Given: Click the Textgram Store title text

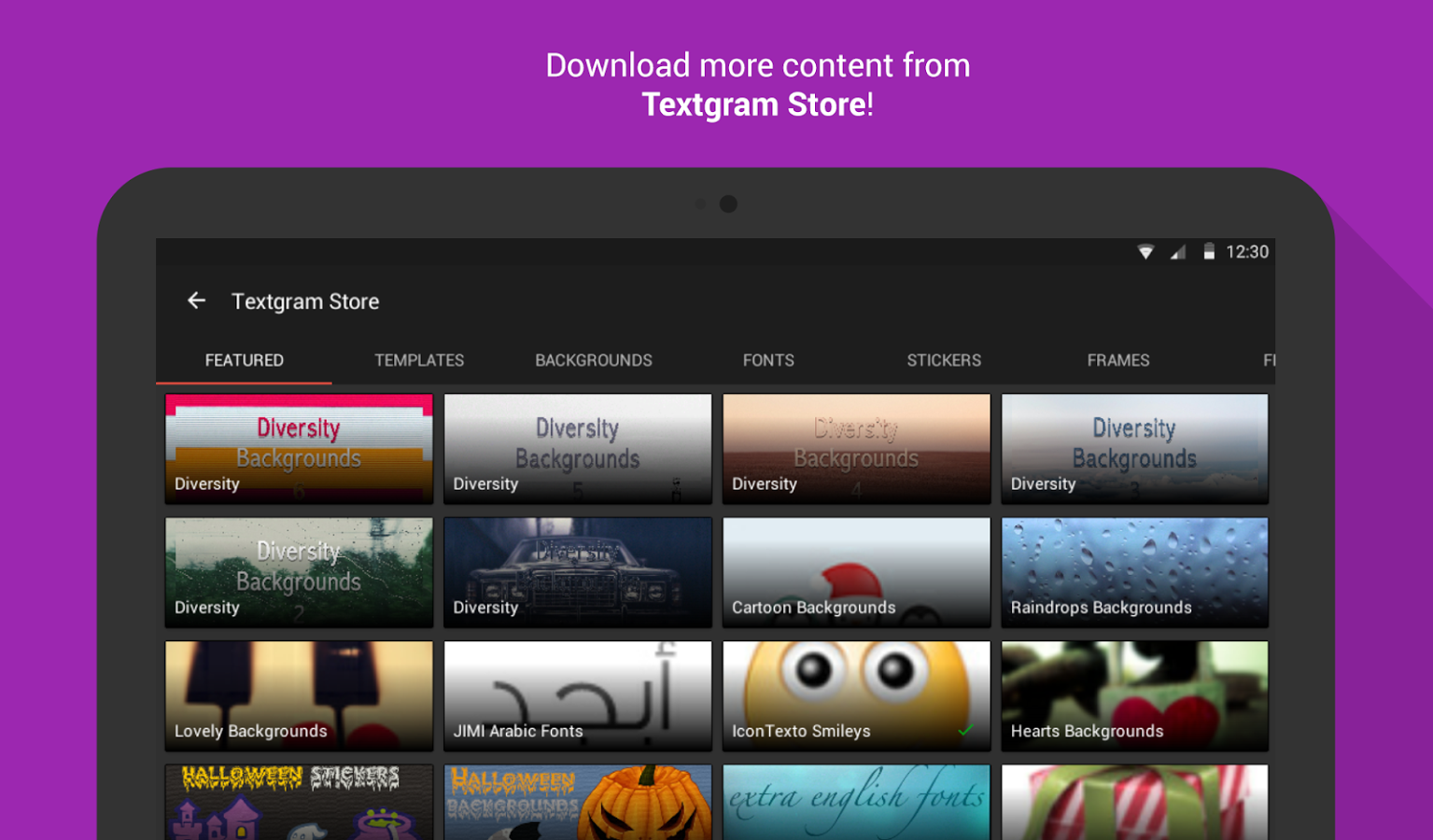Looking at the screenshot, I should point(305,301).
